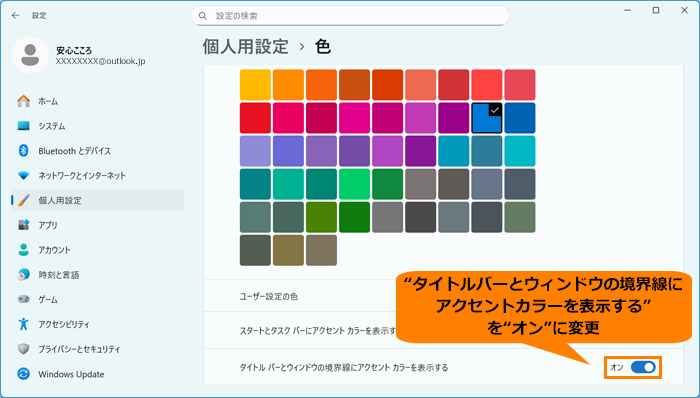Choose the dark blue swatch ending row two
The image size is (700, 398).
pos(520,118)
